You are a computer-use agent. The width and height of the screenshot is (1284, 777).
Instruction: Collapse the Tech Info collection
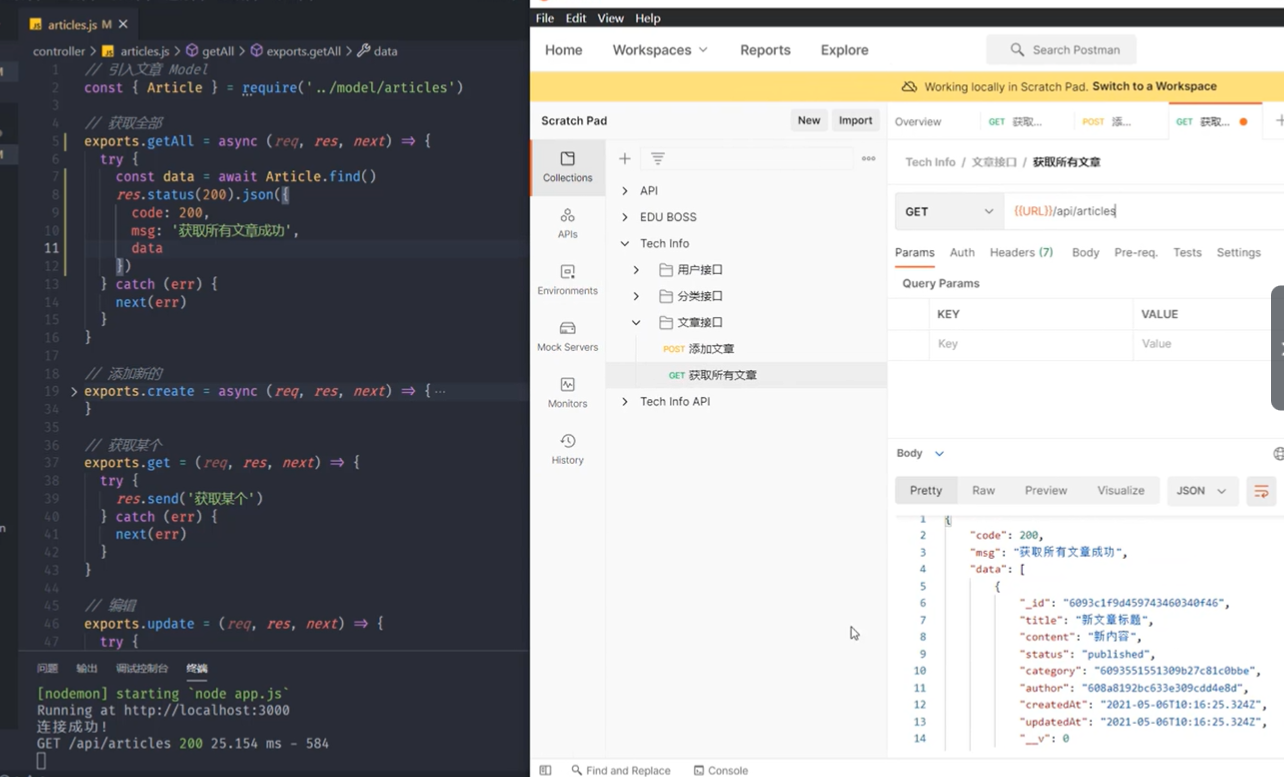pos(625,243)
